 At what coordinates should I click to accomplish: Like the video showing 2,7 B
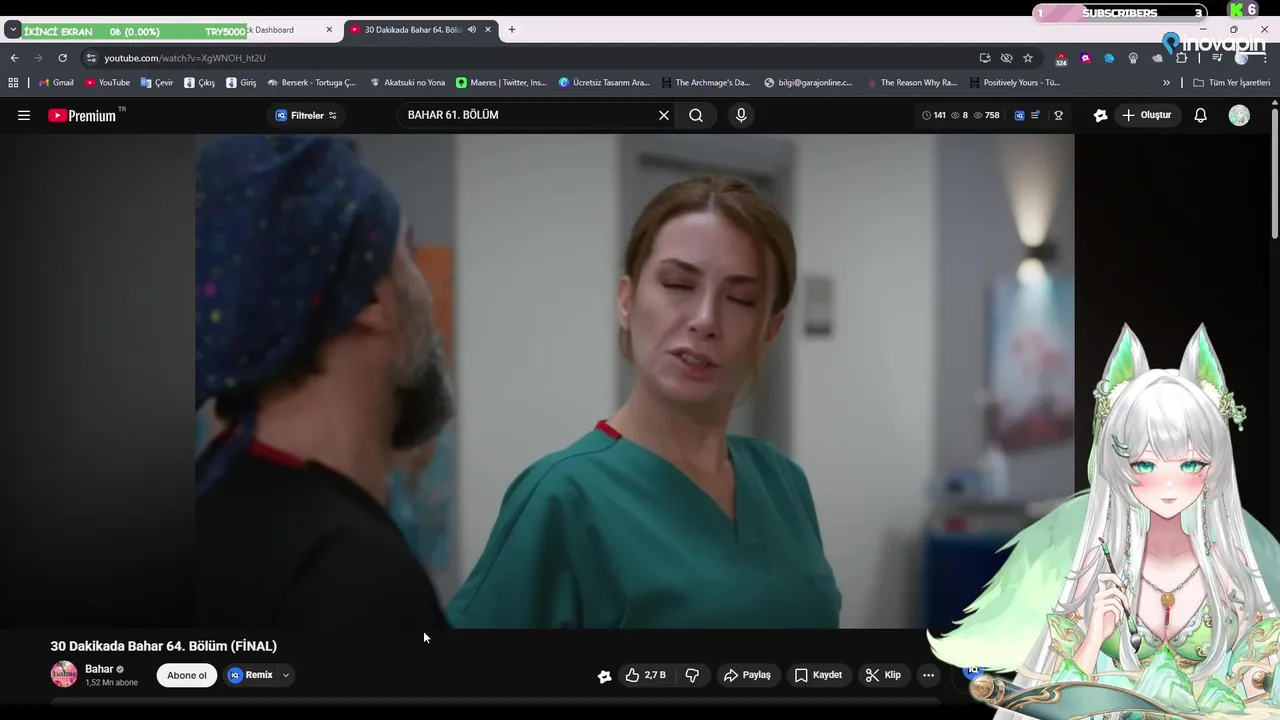click(x=646, y=675)
